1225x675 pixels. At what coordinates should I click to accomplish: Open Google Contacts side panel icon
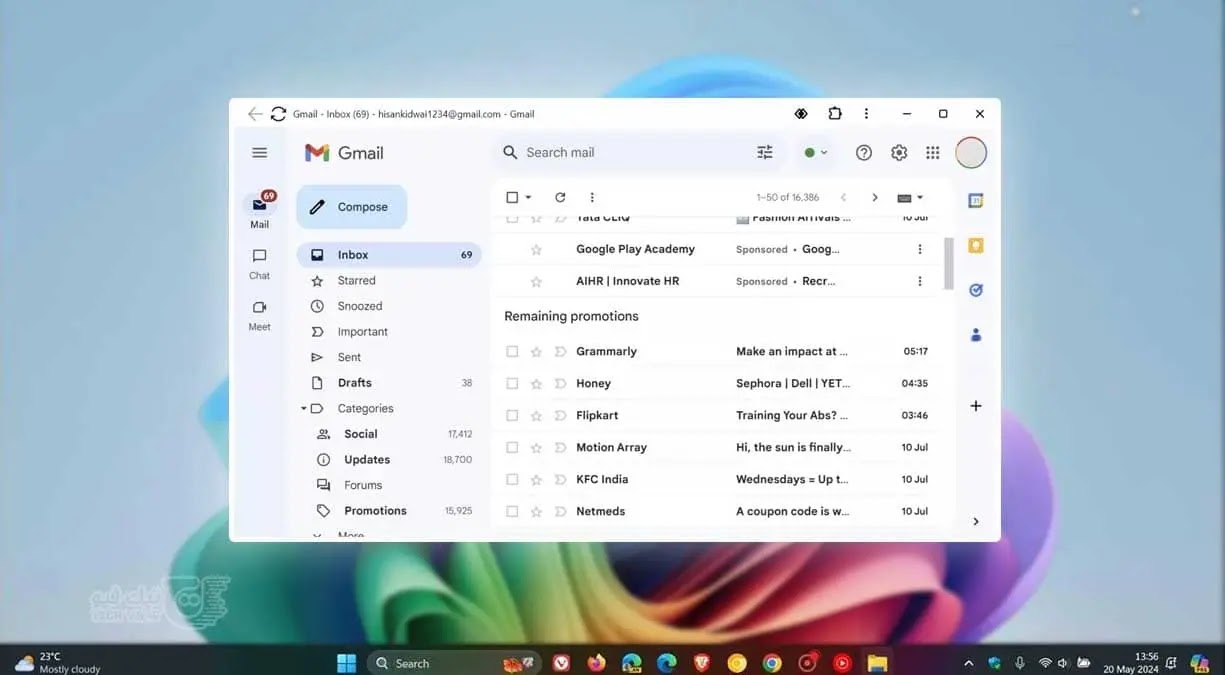coord(976,335)
